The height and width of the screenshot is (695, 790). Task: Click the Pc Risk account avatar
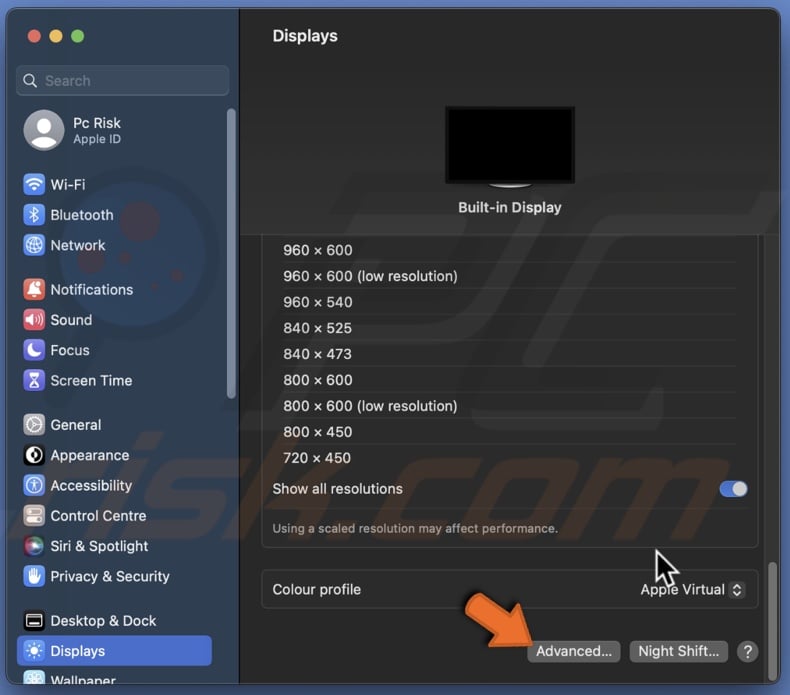click(x=44, y=130)
